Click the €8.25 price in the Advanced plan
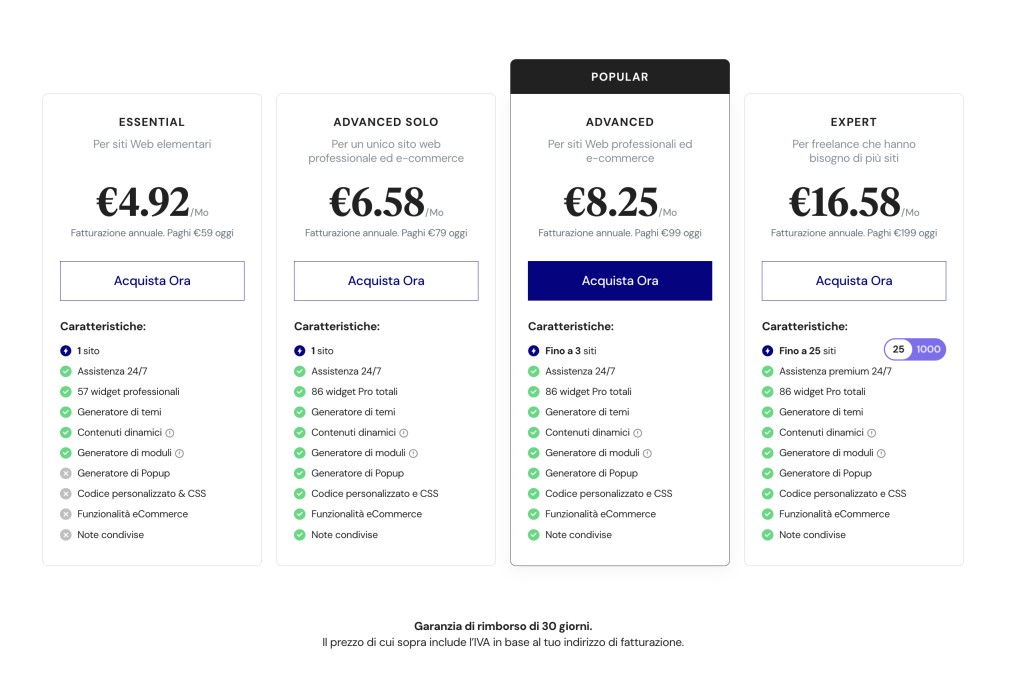This screenshot has width=1011, height=694. coord(612,203)
